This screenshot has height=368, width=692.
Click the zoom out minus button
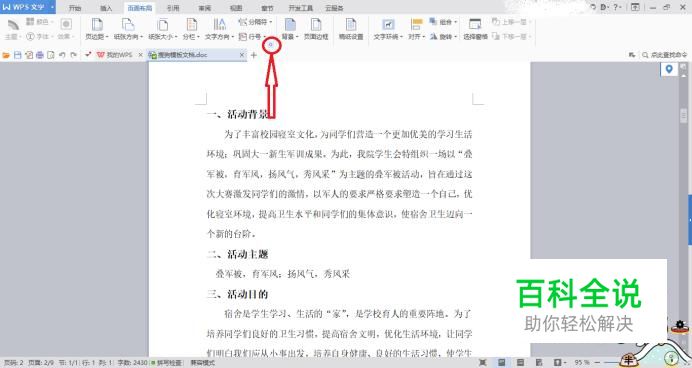point(597,363)
